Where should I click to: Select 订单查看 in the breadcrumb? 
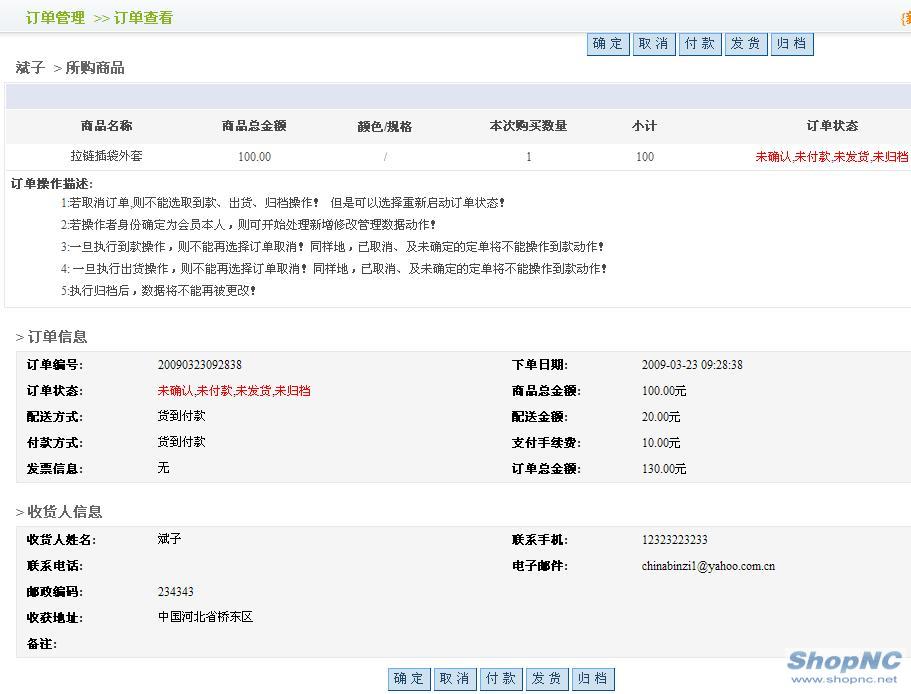click(x=143, y=18)
